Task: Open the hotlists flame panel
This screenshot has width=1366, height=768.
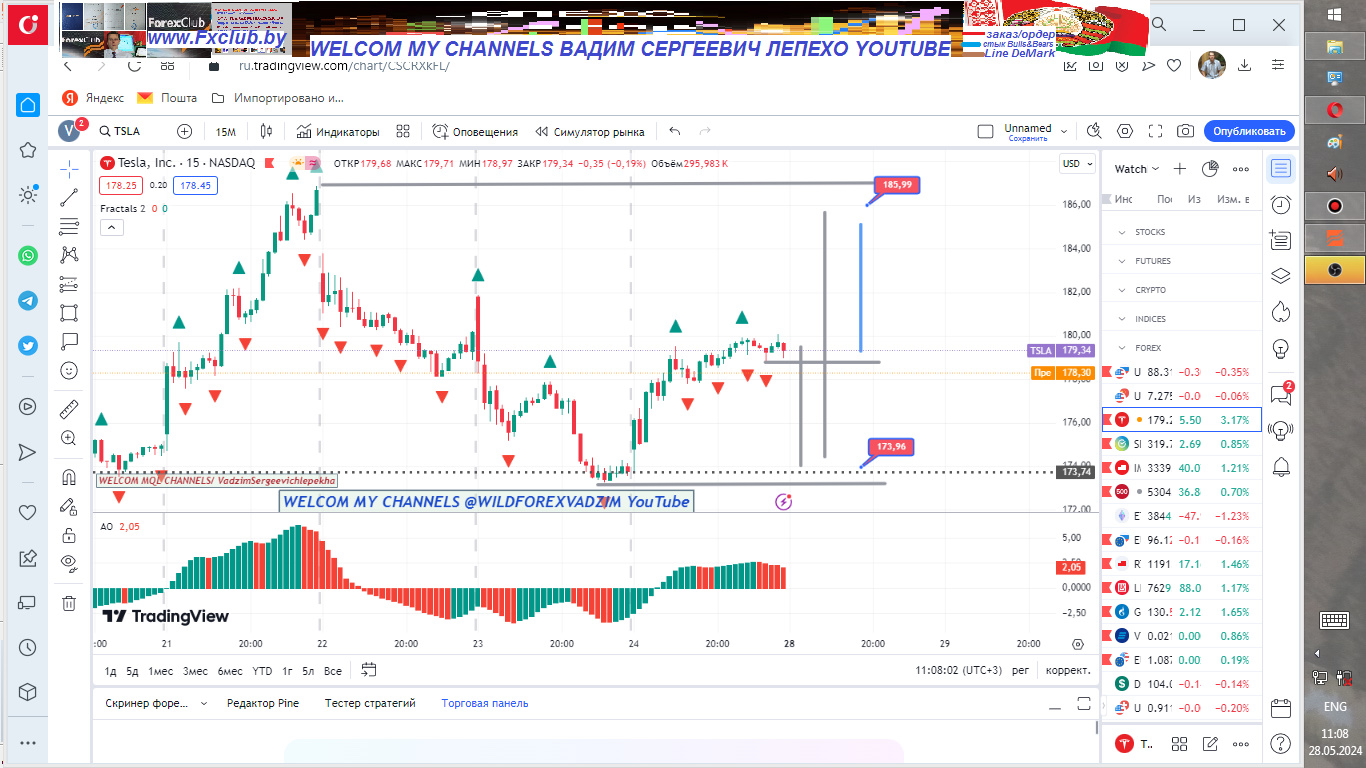Action: point(1281,312)
